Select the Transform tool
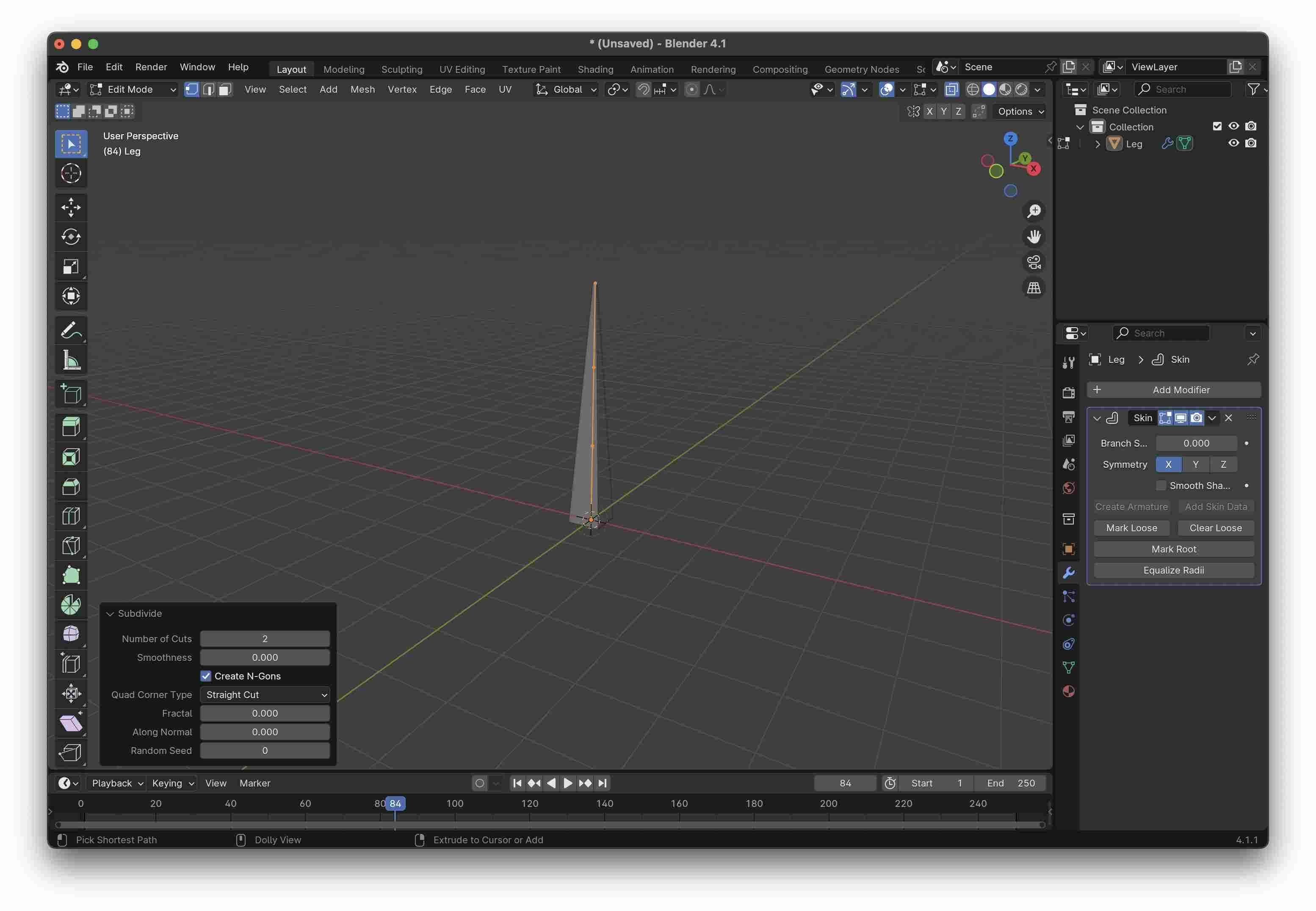1316x911 pixels. pos(71,296)
